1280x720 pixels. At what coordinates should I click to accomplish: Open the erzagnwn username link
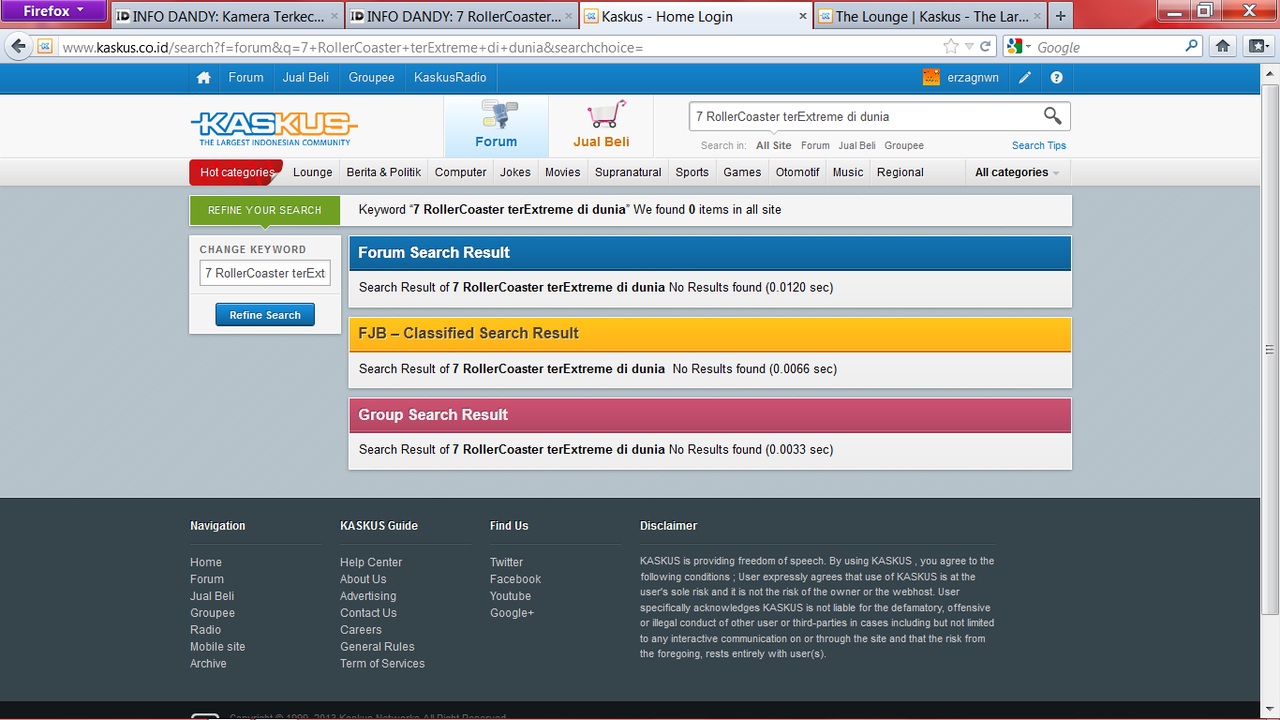point(973,77)
